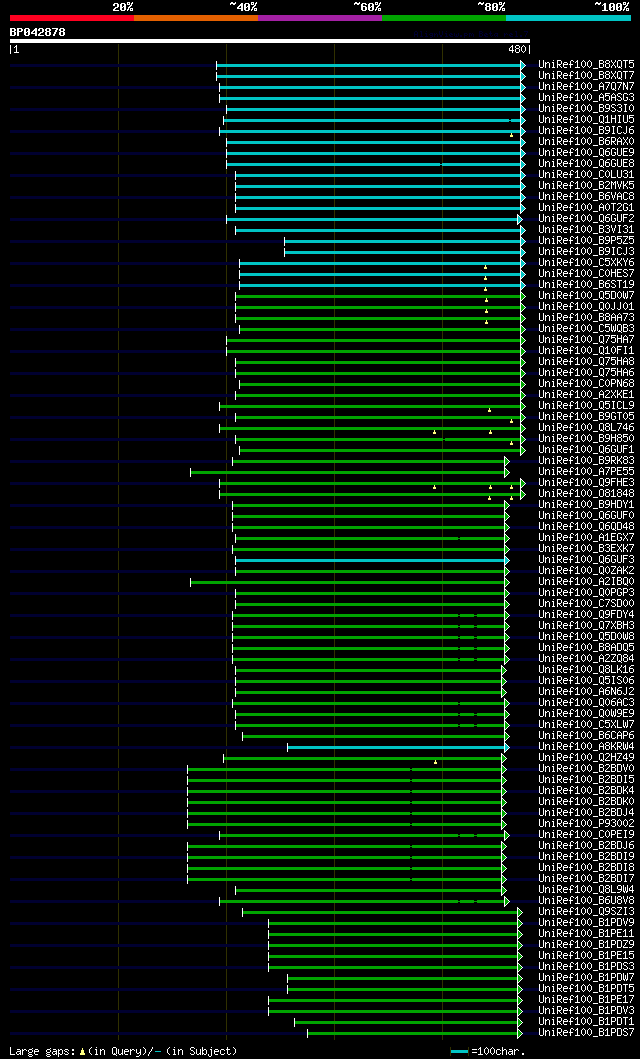The image size is (640, 1059).
Task: Select the UniRef100_B9HDY1 label
Action: [586, 505]
